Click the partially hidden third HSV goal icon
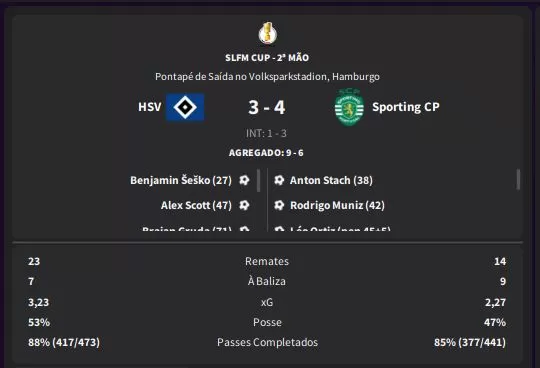 click(244, 229)
